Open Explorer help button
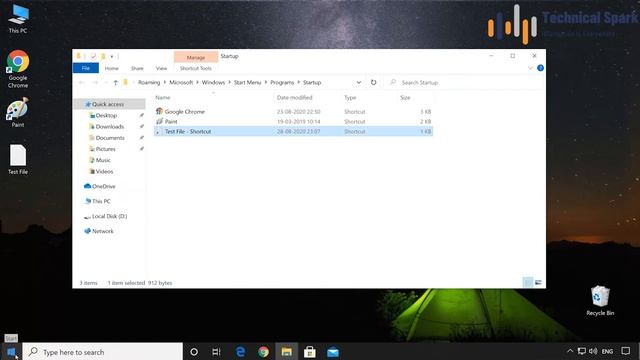Viewport: 640px width, 360px height. pos(540,68)
